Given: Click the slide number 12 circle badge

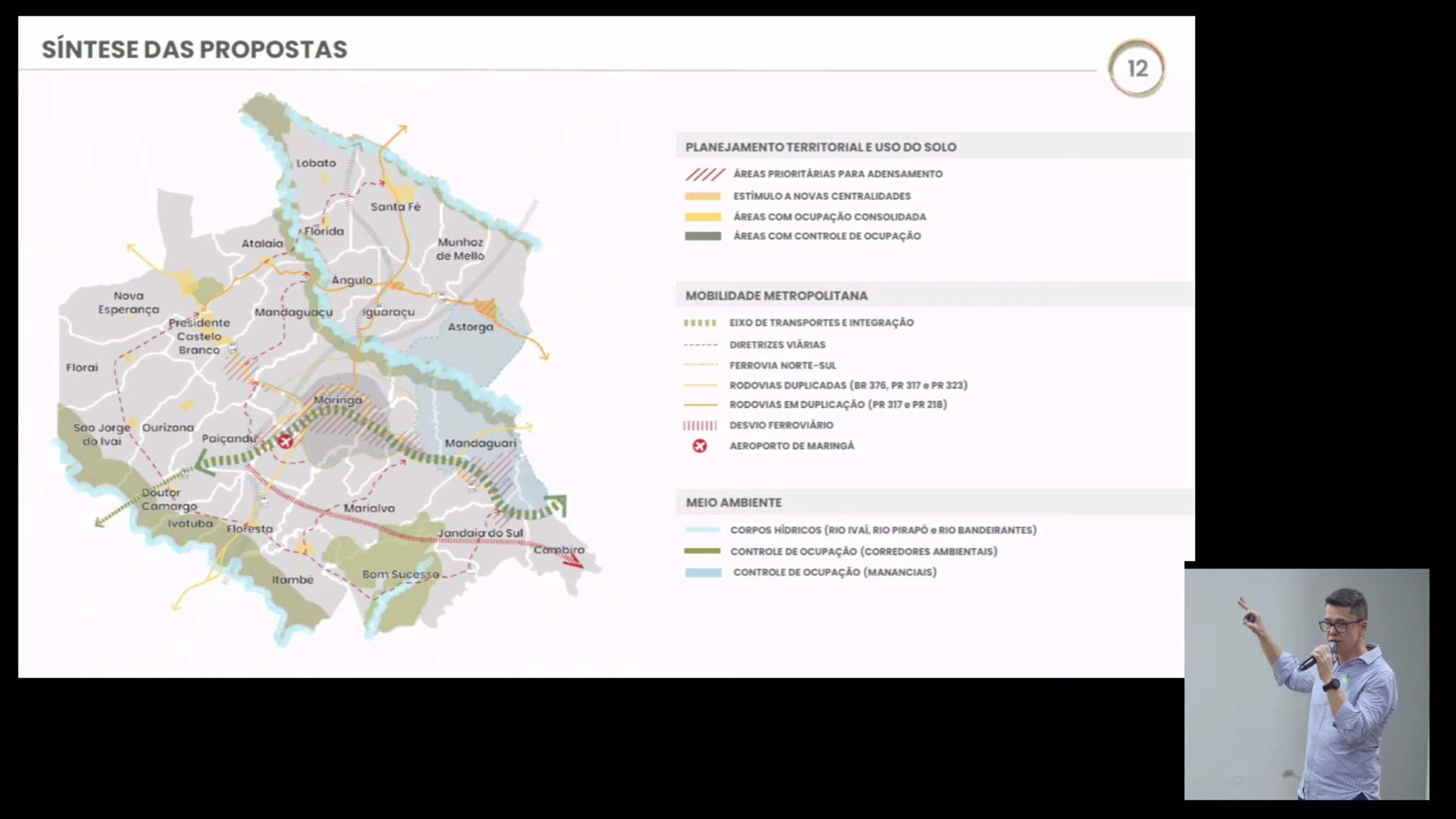Looking at the screenshot, I should (x=1137, y=69).
